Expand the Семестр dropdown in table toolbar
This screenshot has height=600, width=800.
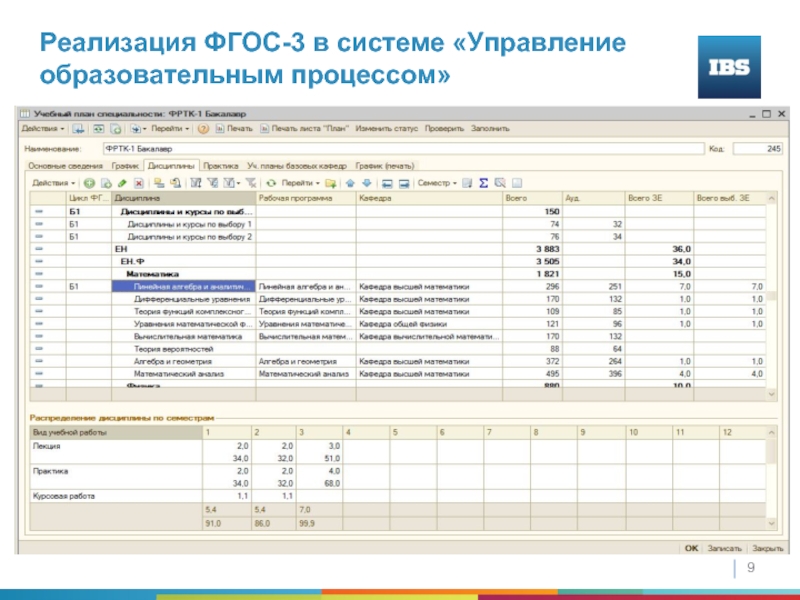pyautogui.click(x=436, y=184)
